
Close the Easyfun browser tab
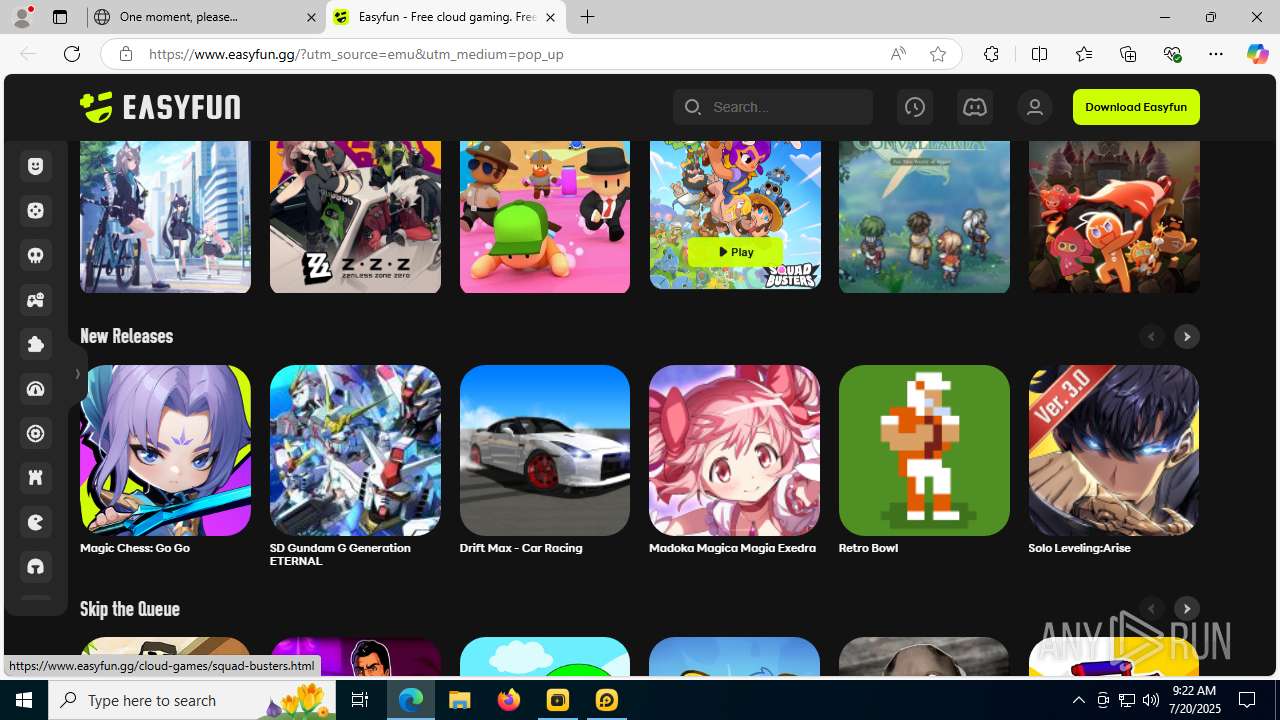550,17
